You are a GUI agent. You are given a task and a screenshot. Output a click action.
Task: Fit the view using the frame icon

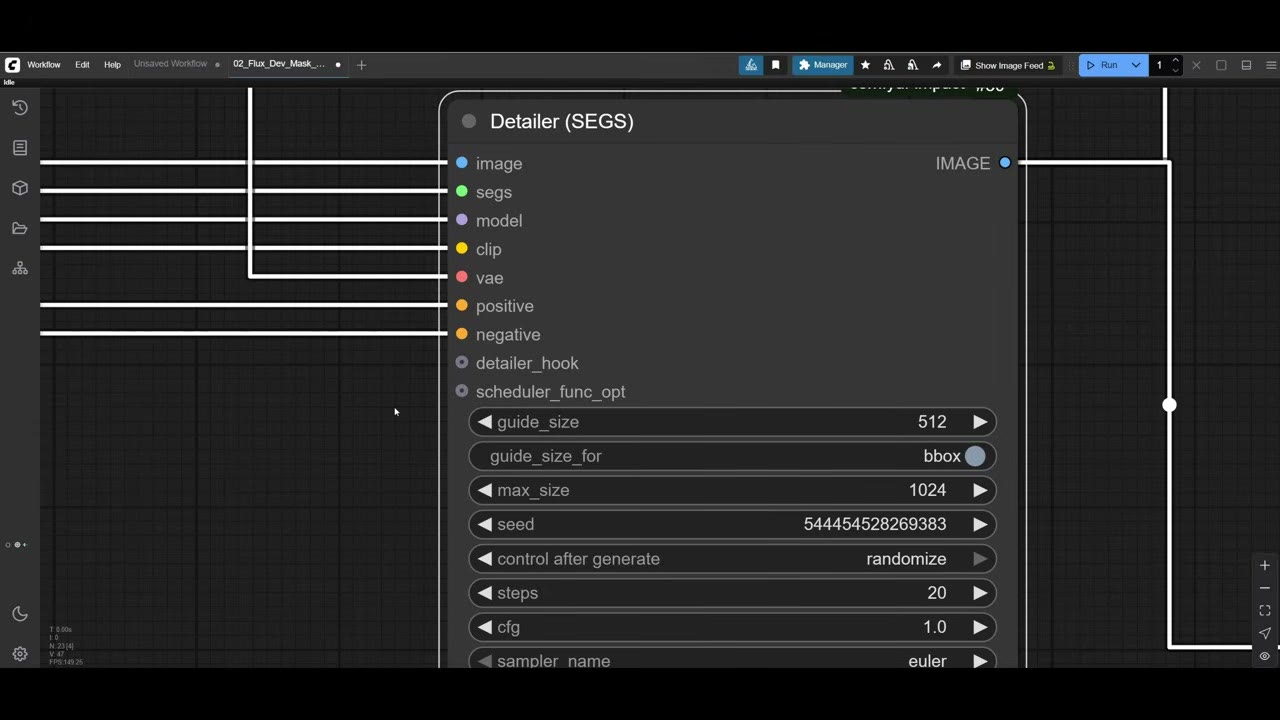1265,610
